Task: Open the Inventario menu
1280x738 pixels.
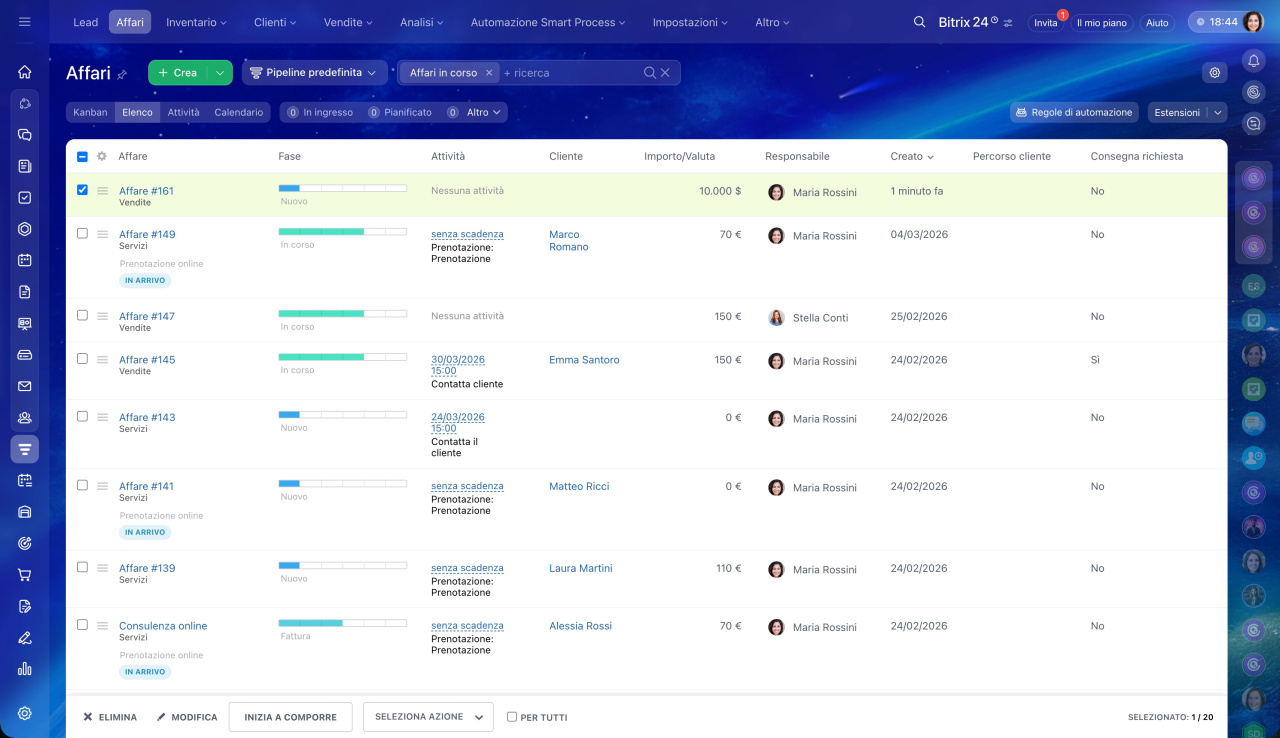Action: pos(196,22)
